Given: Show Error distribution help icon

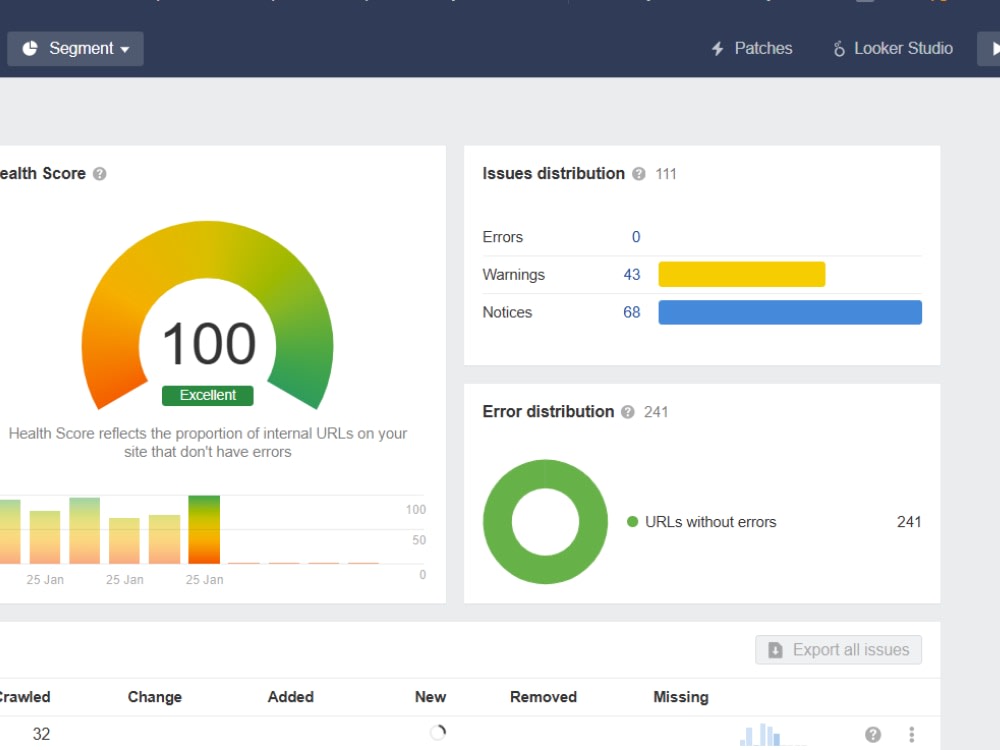Looking at the screenshot, I should click(628, 412).
